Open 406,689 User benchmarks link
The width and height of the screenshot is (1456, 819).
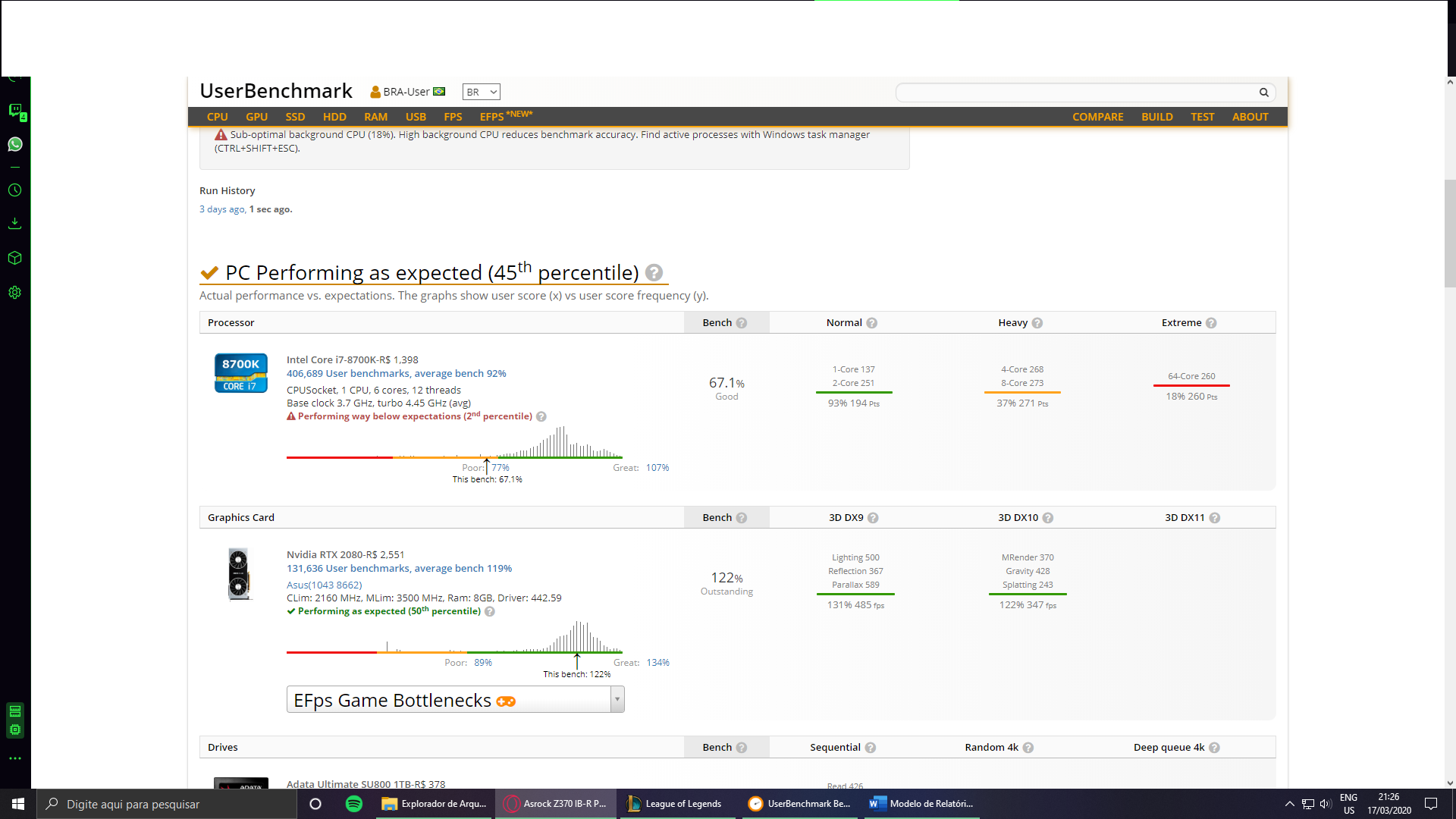[396, 374]
